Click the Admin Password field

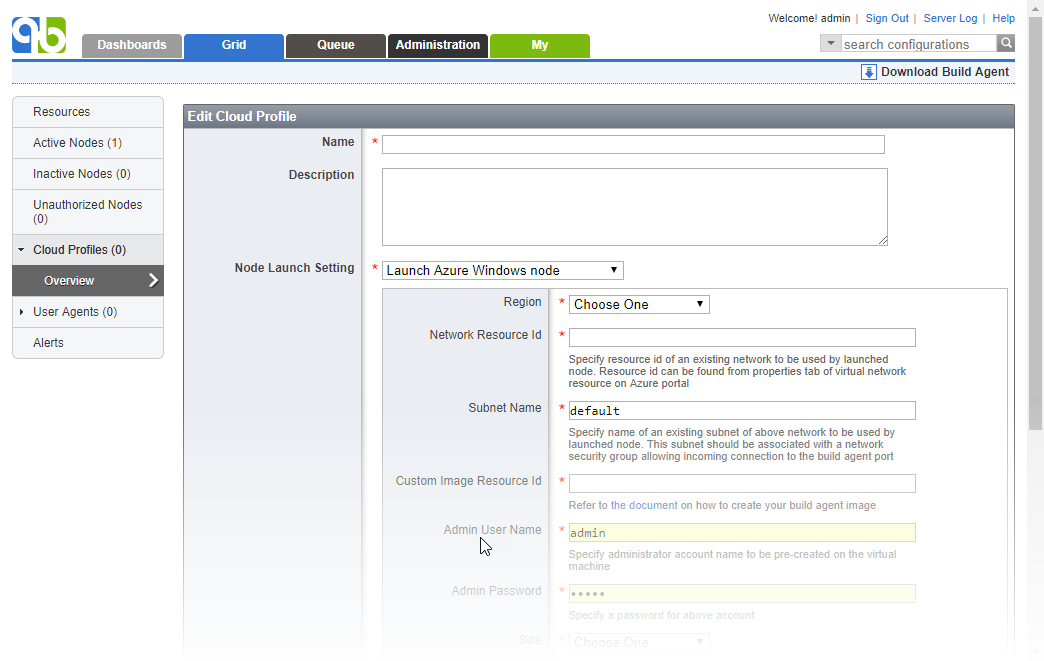[742, 593]
